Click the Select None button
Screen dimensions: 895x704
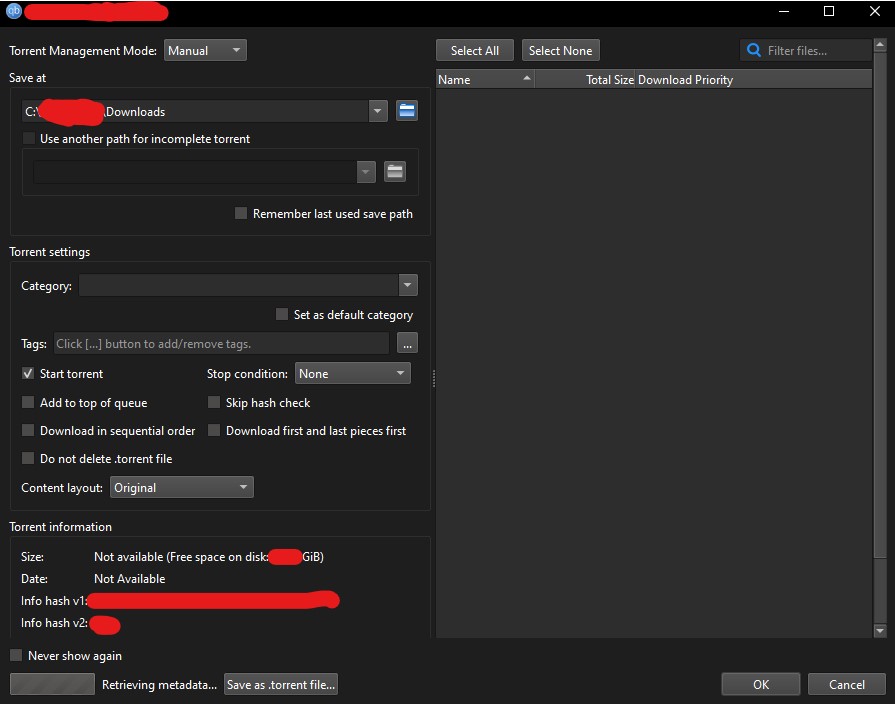click(x=560, y=50)
